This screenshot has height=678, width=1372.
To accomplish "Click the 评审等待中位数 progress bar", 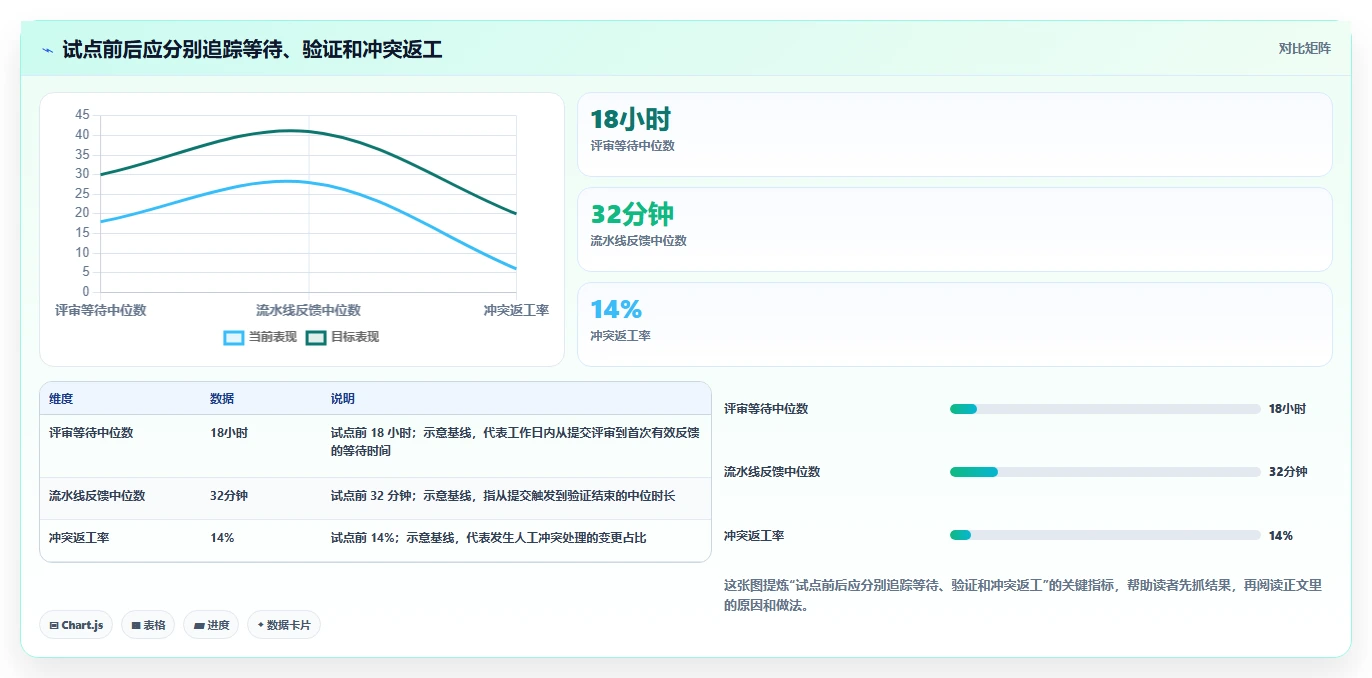I will tap(1105, 409).
